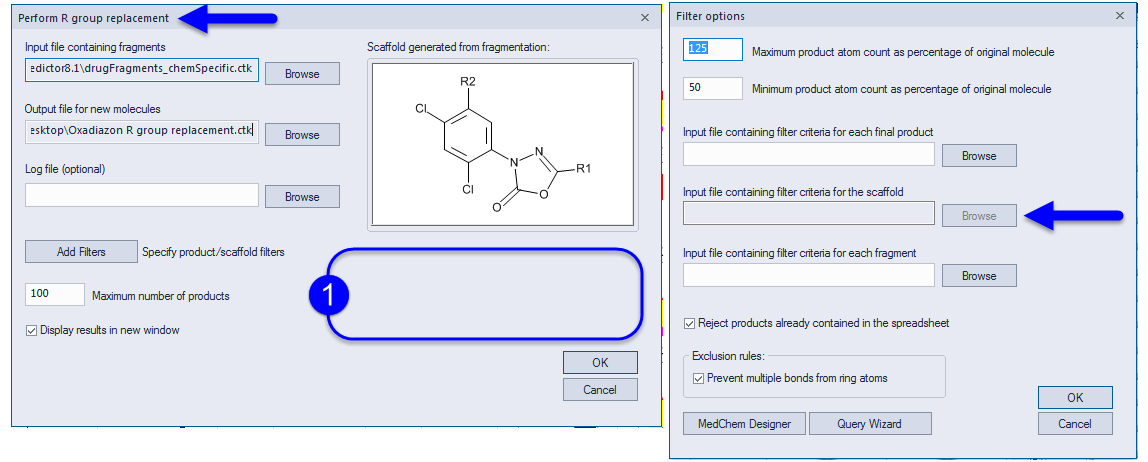1148x462 pixels.
Task: Click the Add Filters button
Action: [81, 252]
